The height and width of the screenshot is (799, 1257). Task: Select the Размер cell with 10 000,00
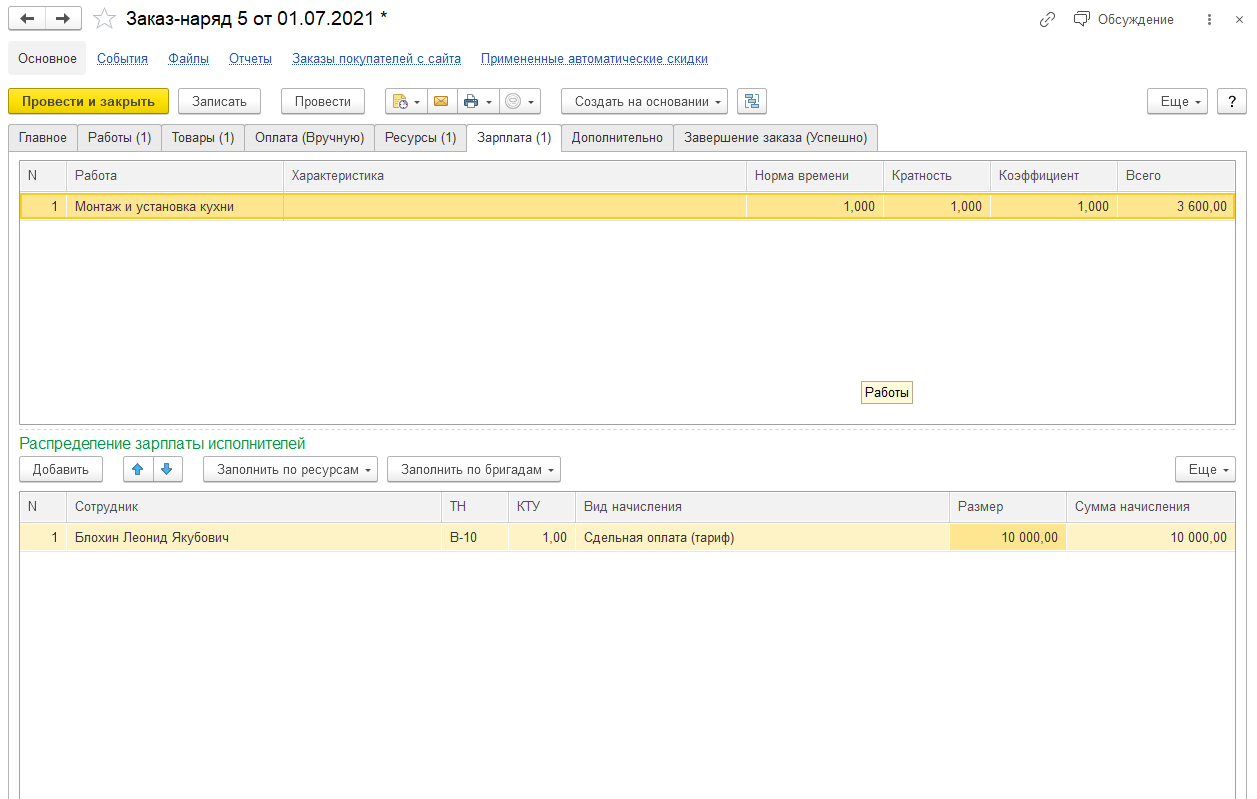[x=1007, y=537]
